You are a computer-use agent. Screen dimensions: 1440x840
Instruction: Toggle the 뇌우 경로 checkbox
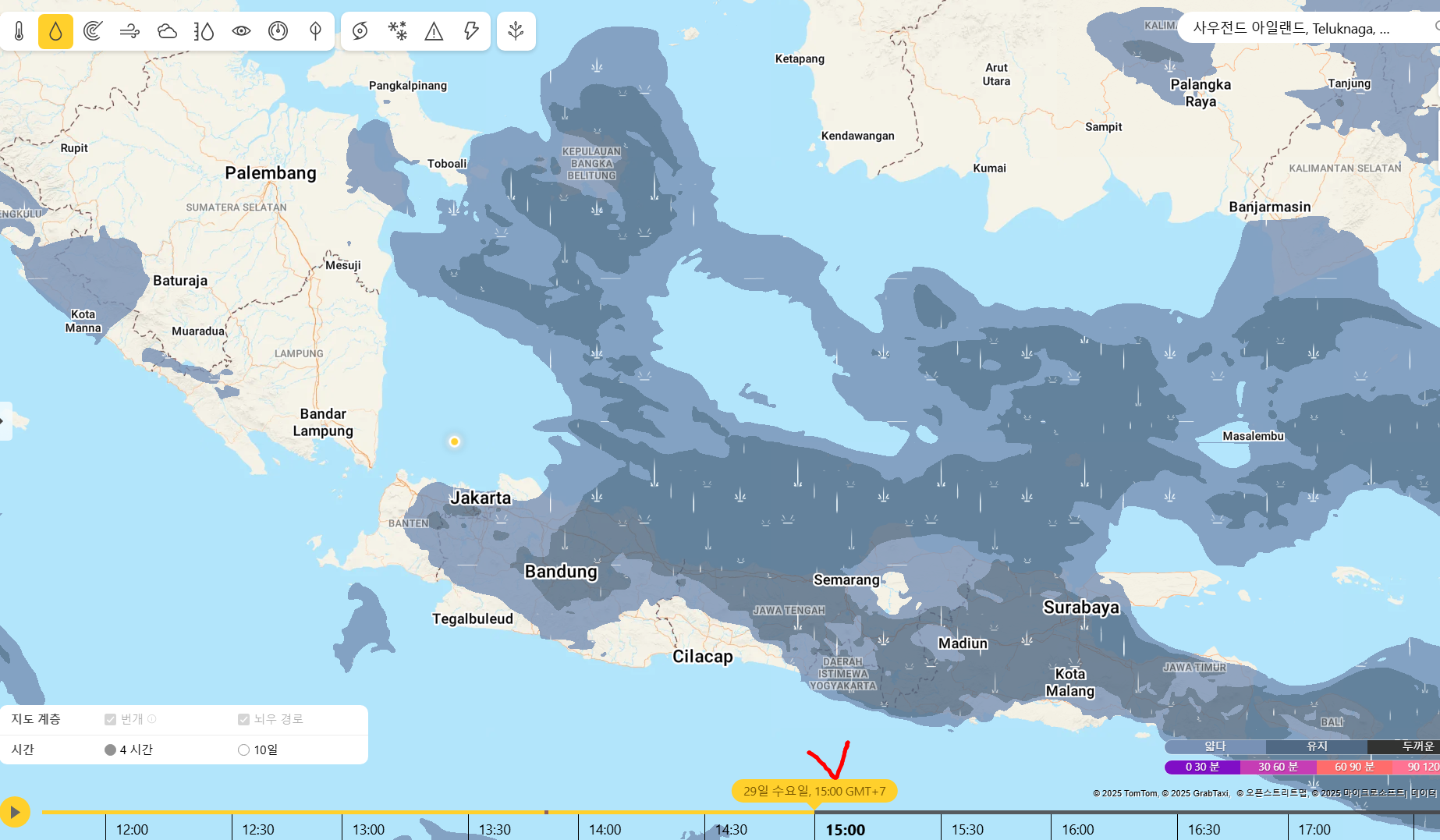[x=244, y=719]
